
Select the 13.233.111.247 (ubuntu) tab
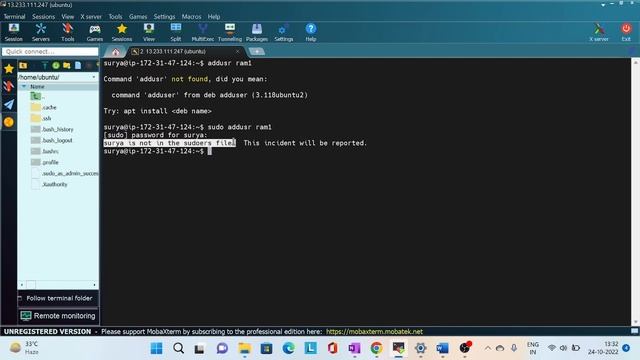click(186, 51)
